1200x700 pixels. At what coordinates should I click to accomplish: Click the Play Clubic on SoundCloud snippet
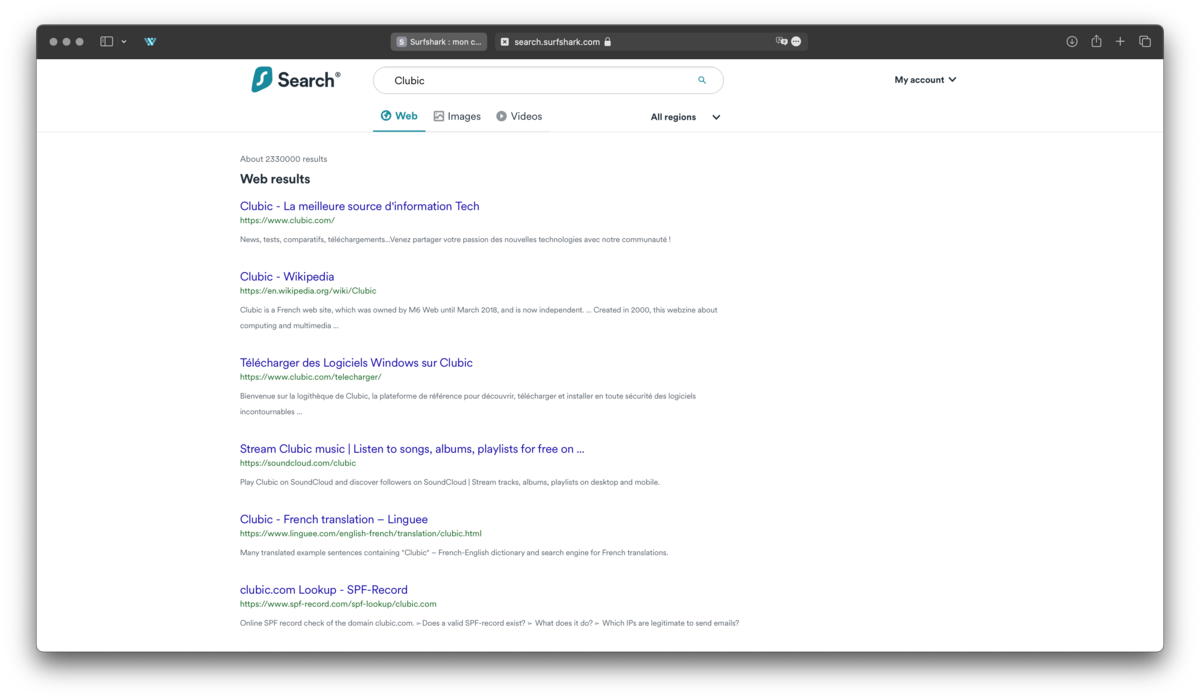pos(450,482)
